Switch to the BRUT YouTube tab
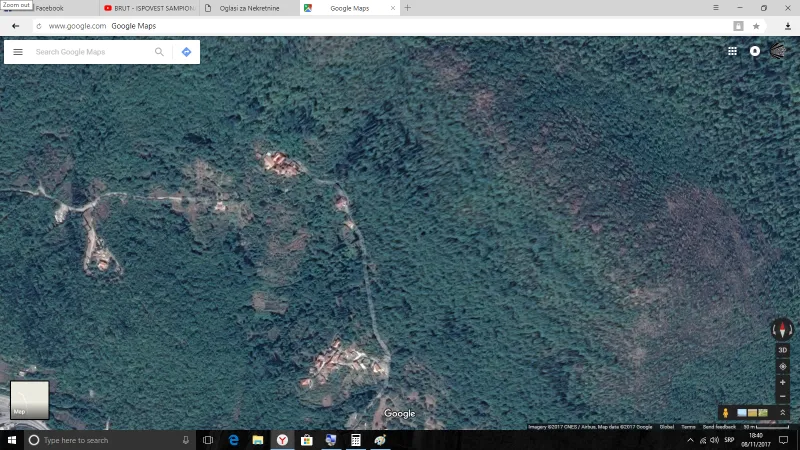The width and height of the screenshot is (800, 450). click(150, 8)
